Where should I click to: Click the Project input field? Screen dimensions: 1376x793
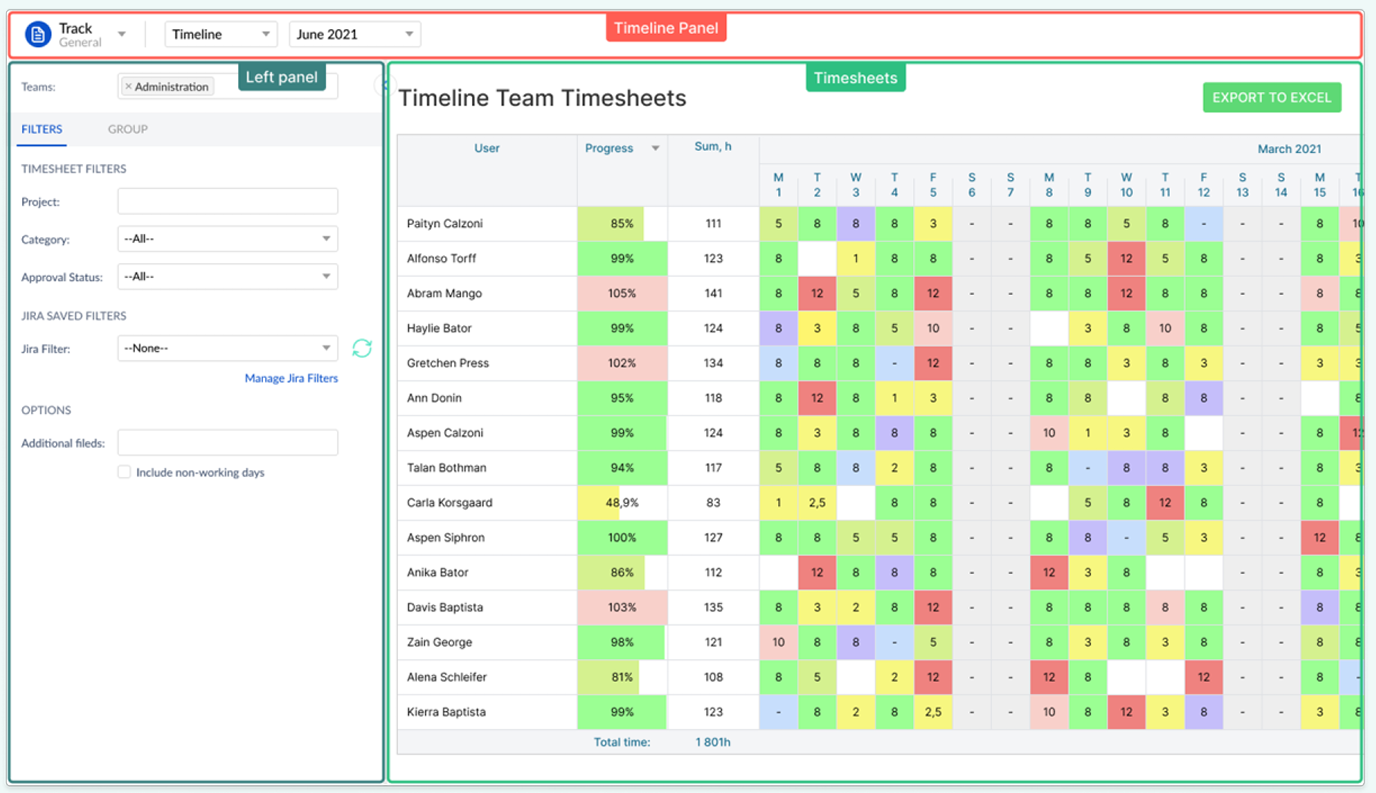pos(228,201)
